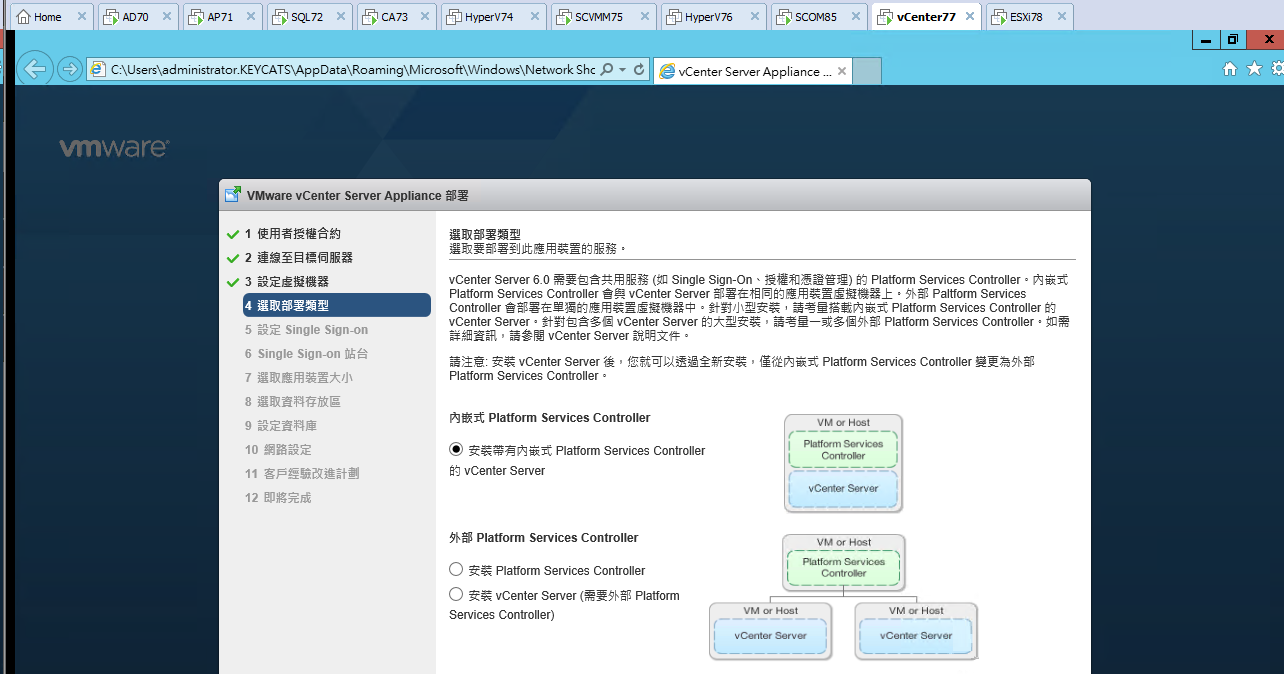Open the AP71 VM tab
The width and height of the screenshot is (1284, 674).
[x=220, y=16]
